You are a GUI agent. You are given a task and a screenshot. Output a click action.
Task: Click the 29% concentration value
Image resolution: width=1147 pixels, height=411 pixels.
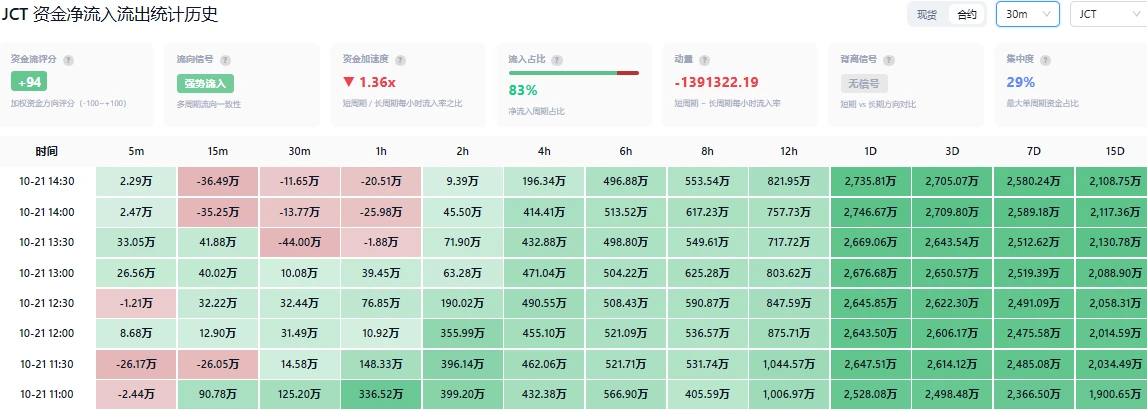[1020, 82]
